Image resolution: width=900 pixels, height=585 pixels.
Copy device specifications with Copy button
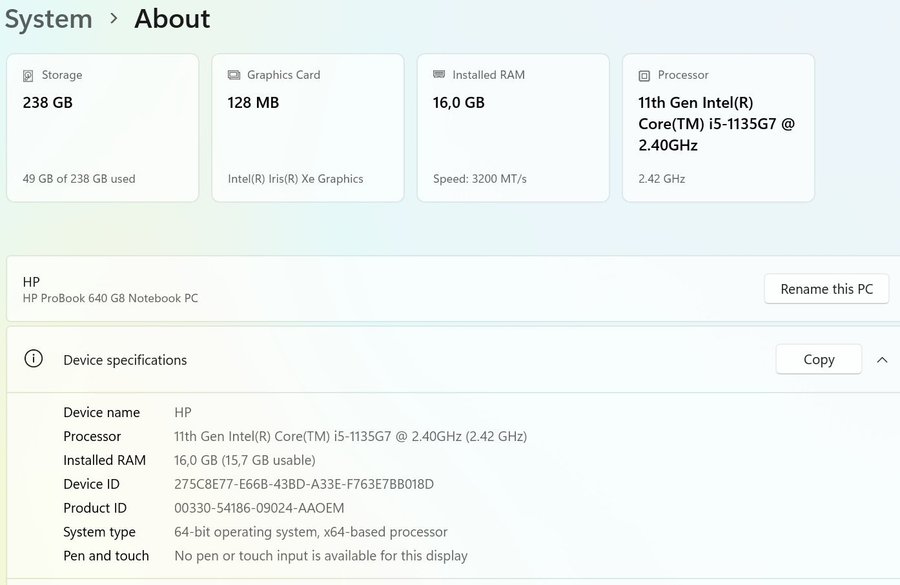pyautogui.click(x=818, y=360)
